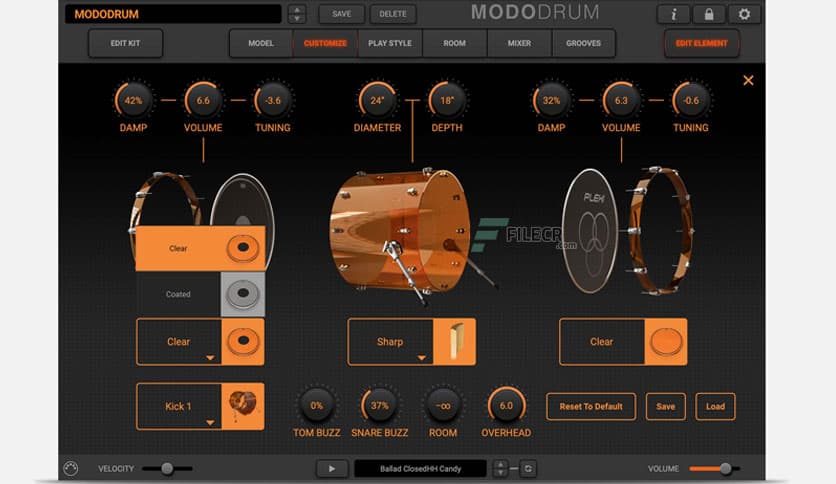Open the PLAY STYLE tab
Screen dimensions: 836x484
[390, 43]
